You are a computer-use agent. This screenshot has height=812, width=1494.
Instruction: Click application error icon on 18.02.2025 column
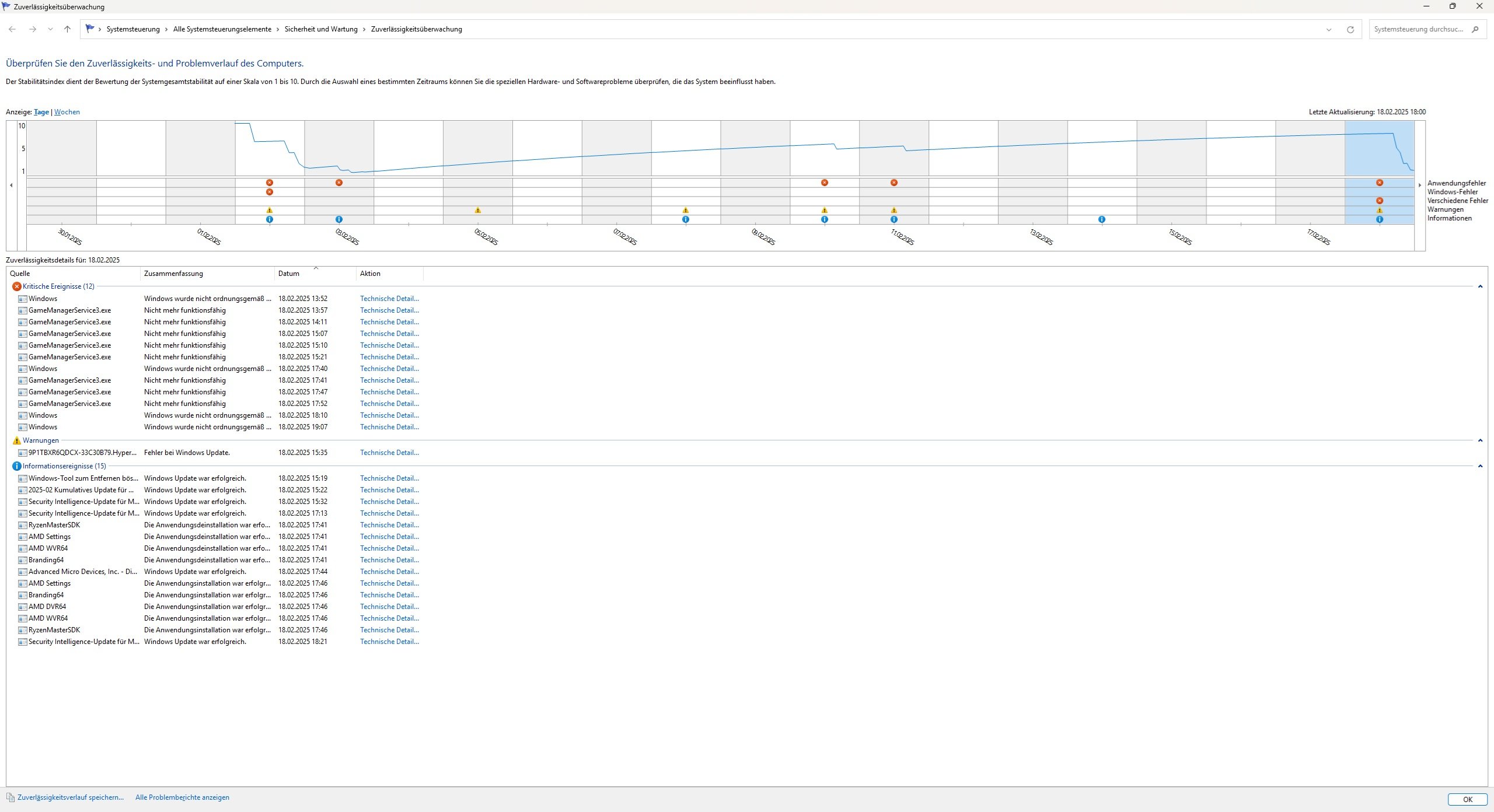[1379, 183]
